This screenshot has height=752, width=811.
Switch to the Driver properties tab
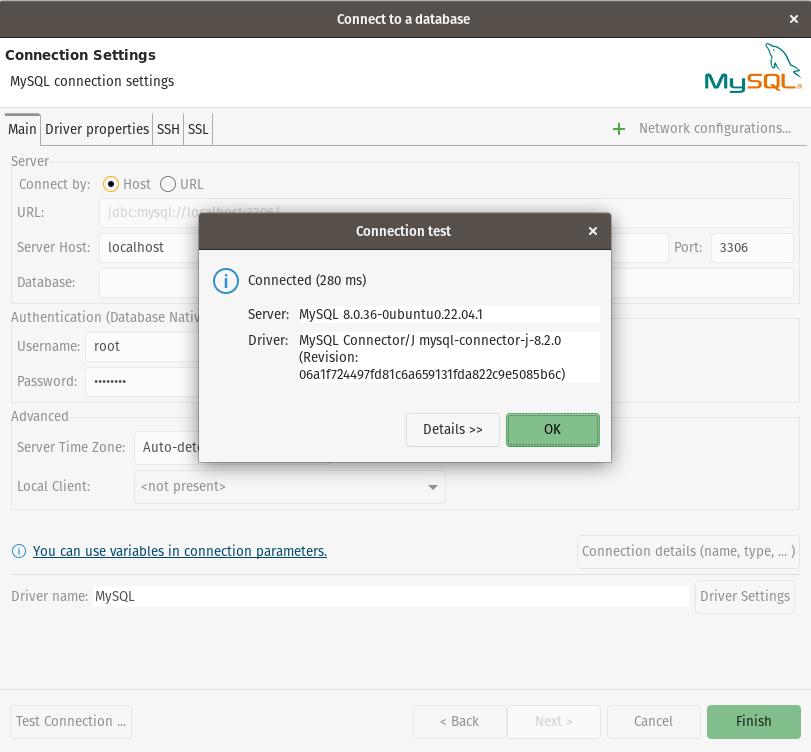[x=97, y=129]
